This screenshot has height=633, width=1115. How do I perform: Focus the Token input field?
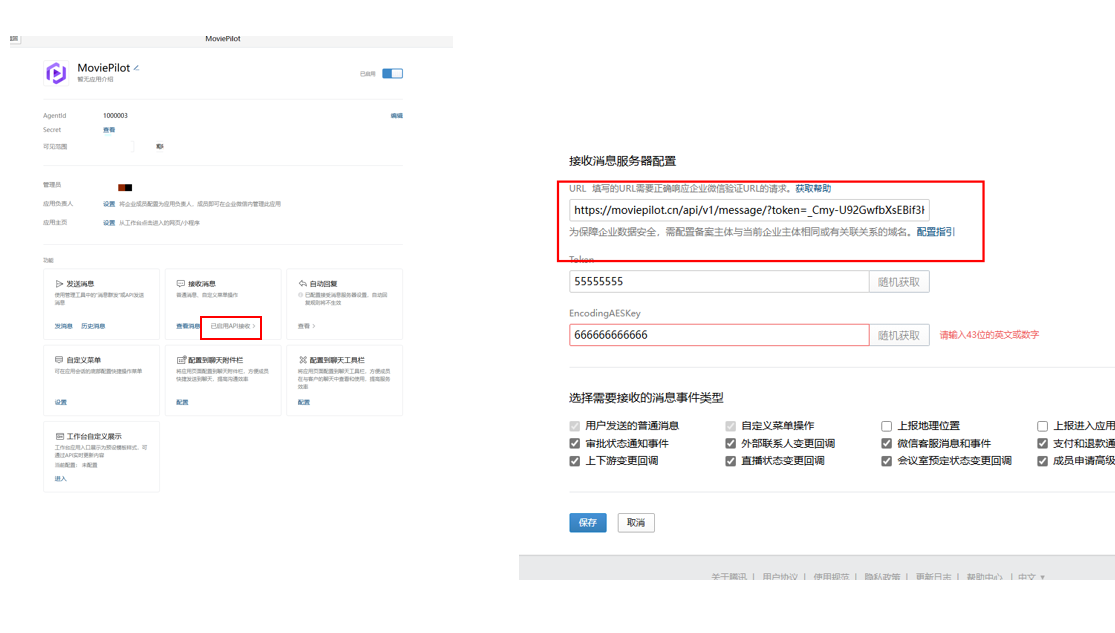point(719,282)
